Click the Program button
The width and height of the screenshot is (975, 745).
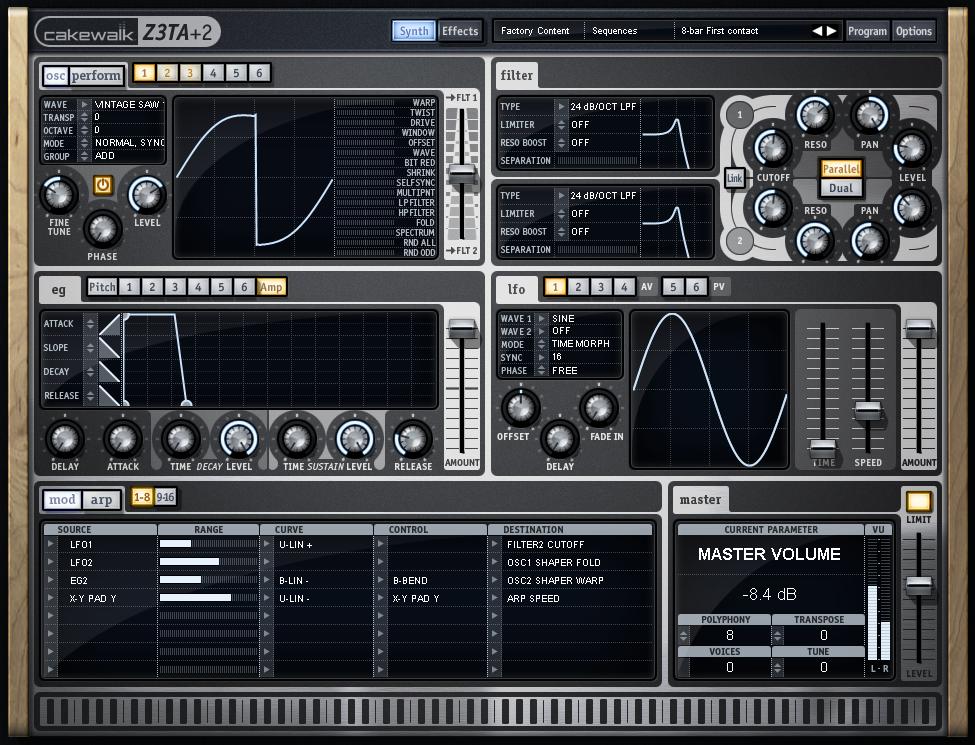click(x=867, y=31)
